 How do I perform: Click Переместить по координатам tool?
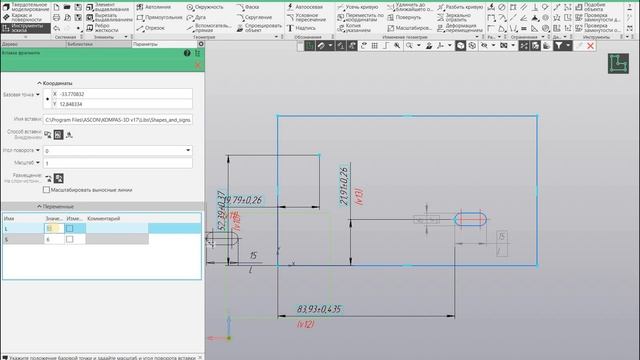(360, 17)
